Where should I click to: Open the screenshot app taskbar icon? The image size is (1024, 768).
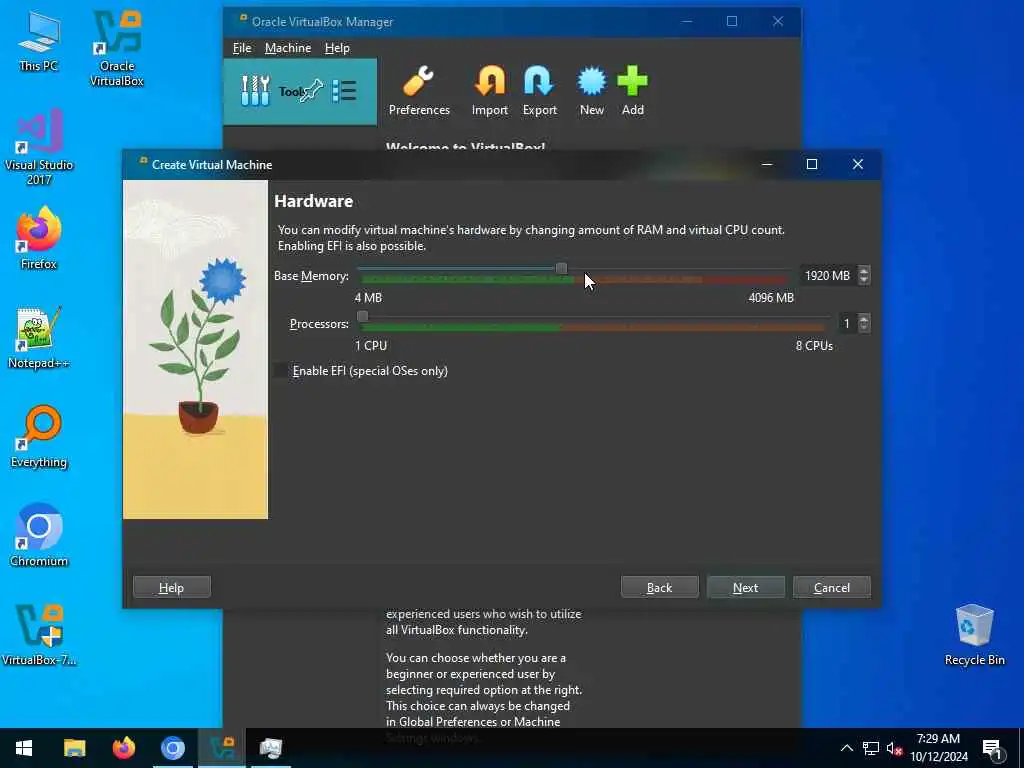click(271, 748)
